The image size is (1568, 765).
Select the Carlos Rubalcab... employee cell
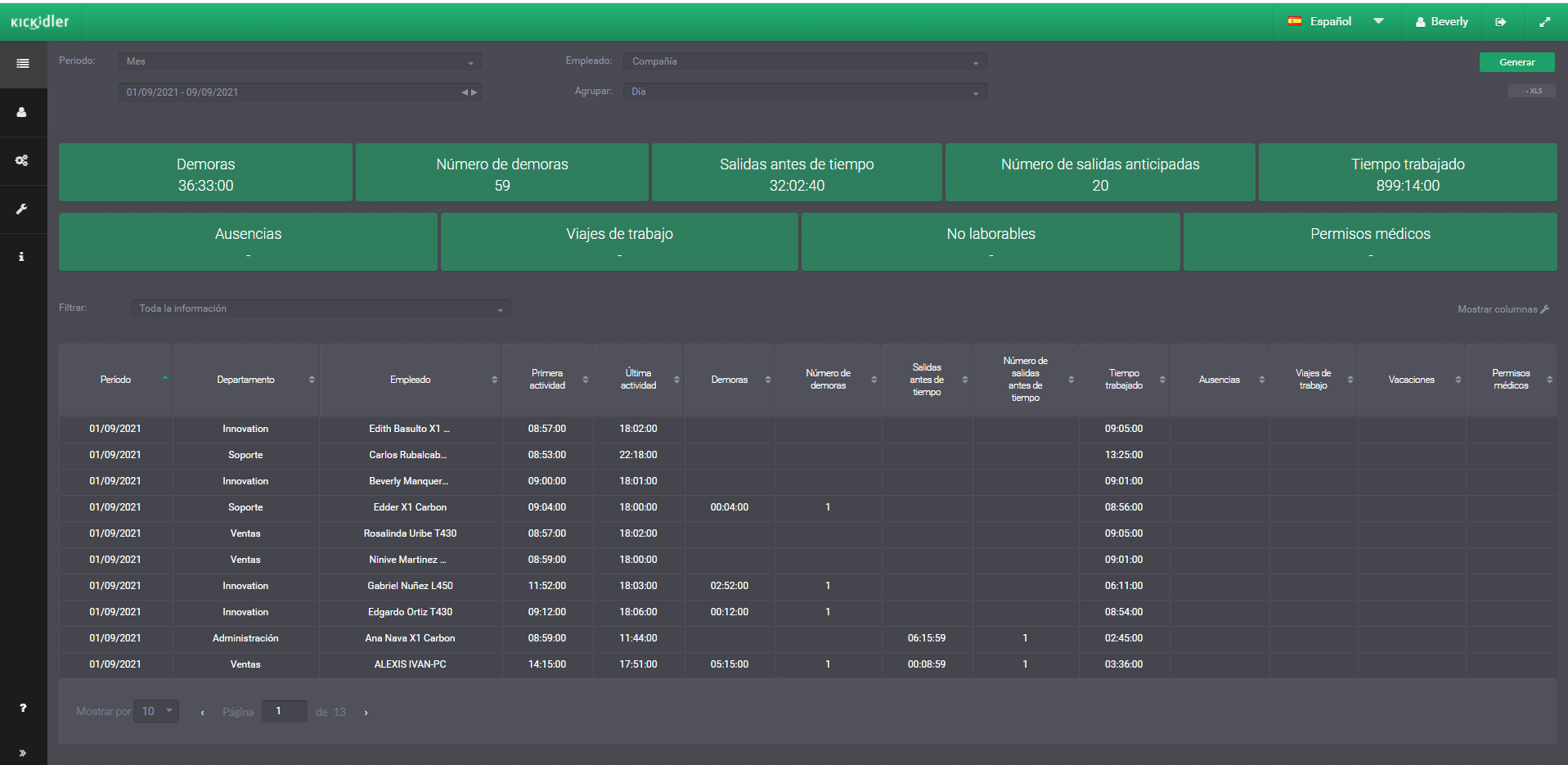(x=410, y=455)
